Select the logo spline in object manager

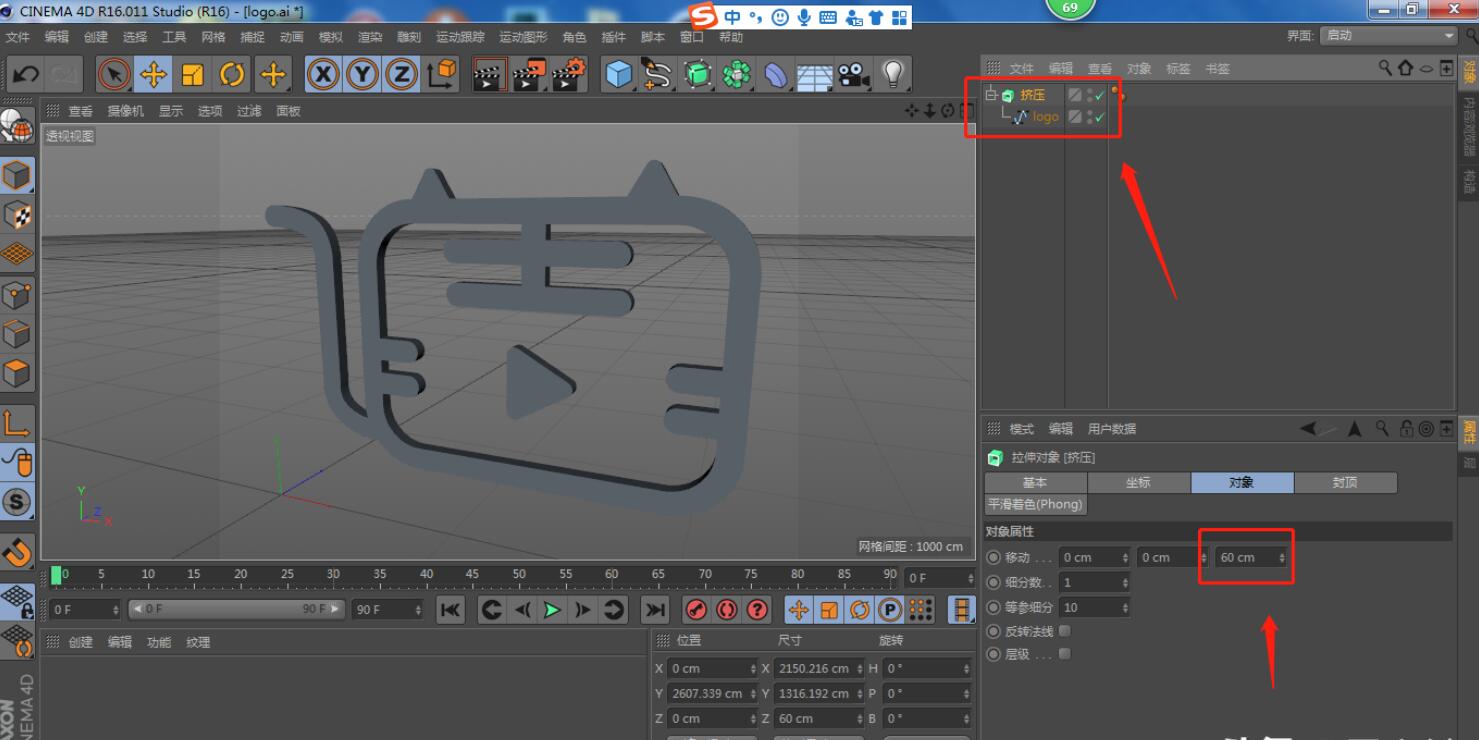[1045, 117]
